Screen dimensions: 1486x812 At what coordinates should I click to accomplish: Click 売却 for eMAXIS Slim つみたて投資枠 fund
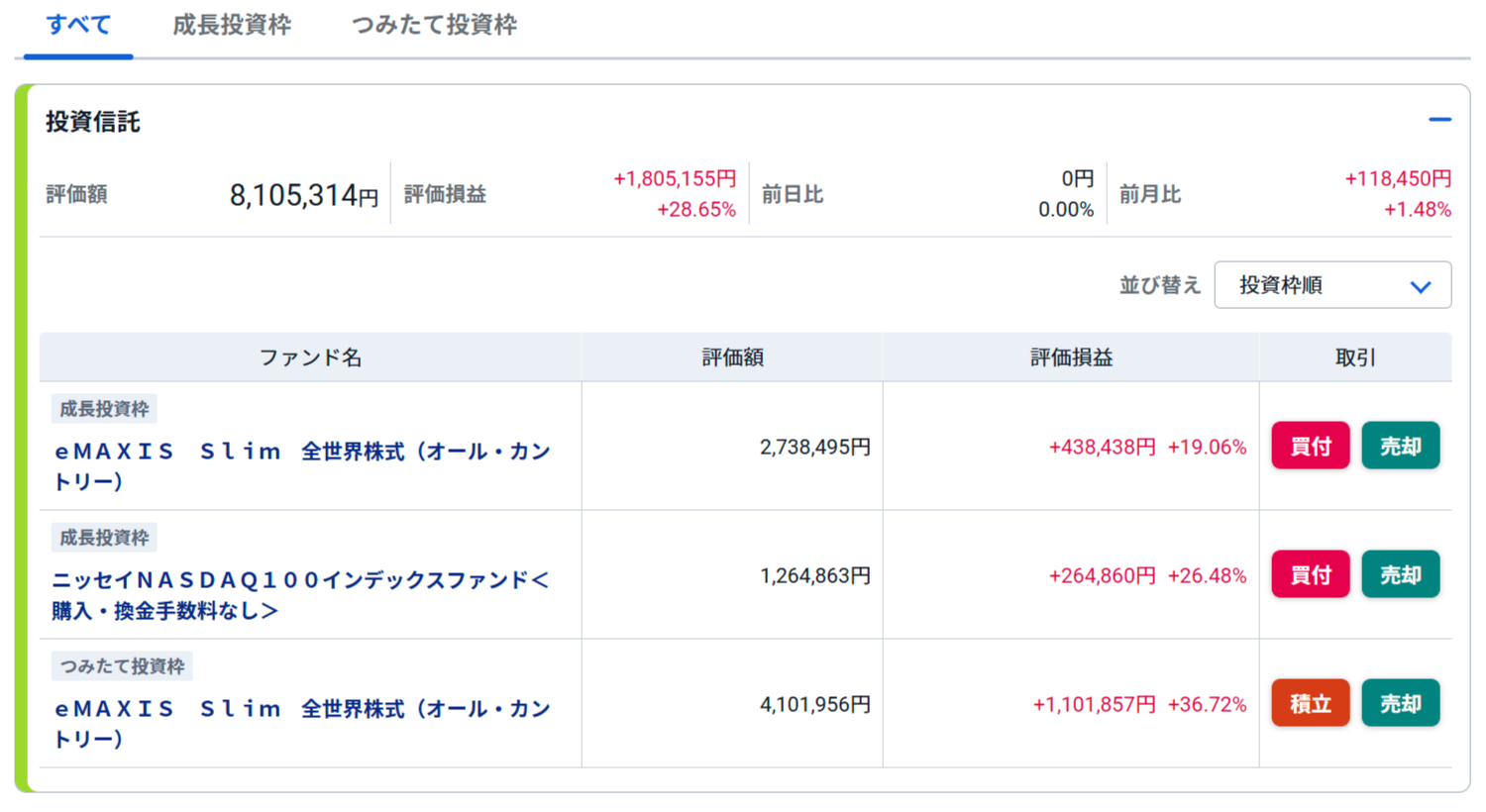(x=1401, y=703)
